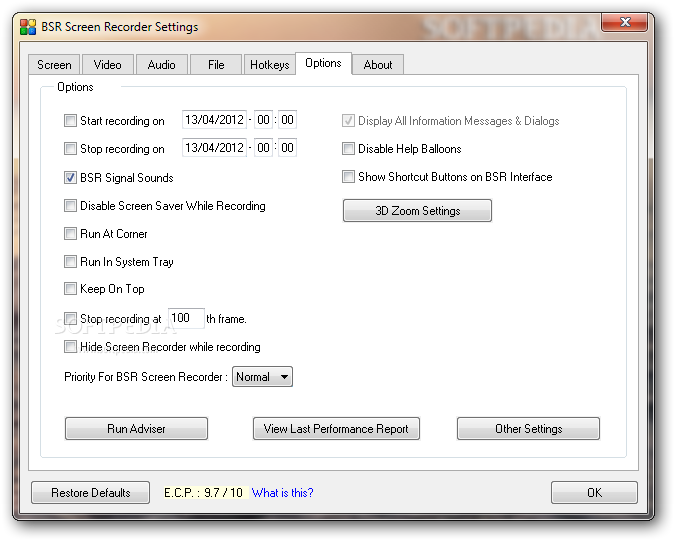Check Stop recording at frame option
The height and width of the screenshot is (541, 675).
[x=70, y=318]
